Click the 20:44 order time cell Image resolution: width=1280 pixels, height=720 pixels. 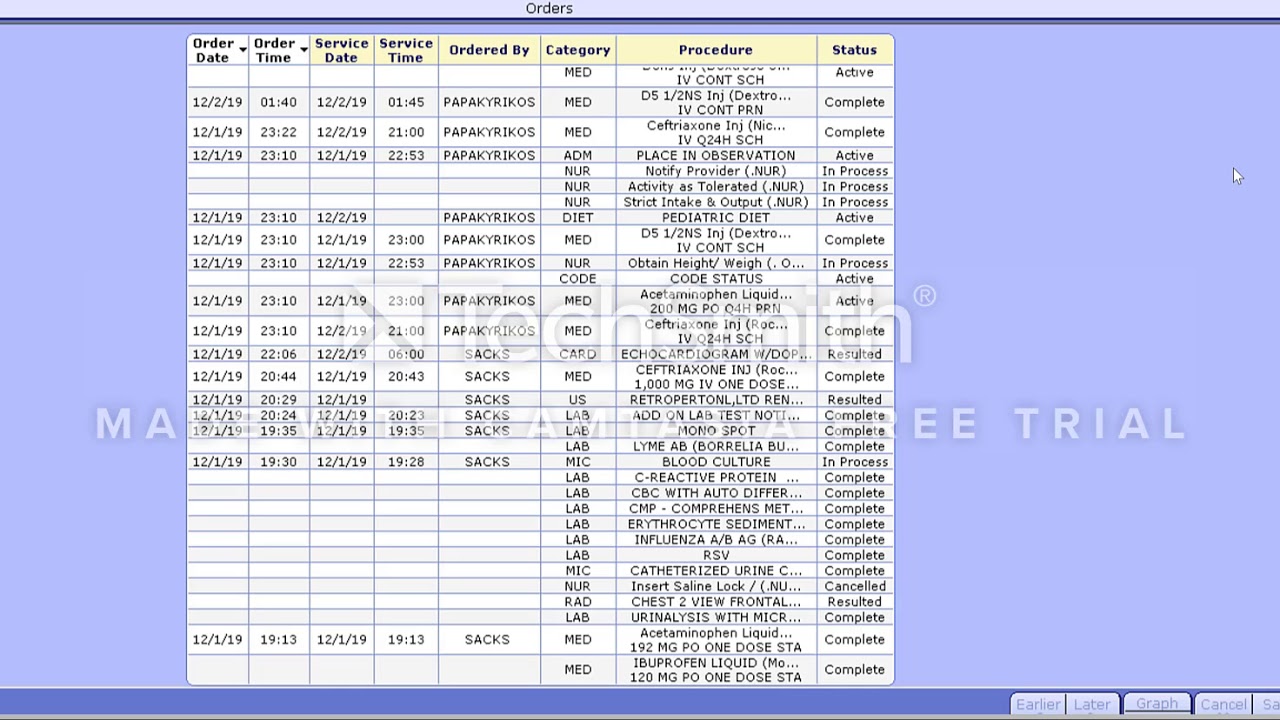[278, 377]
